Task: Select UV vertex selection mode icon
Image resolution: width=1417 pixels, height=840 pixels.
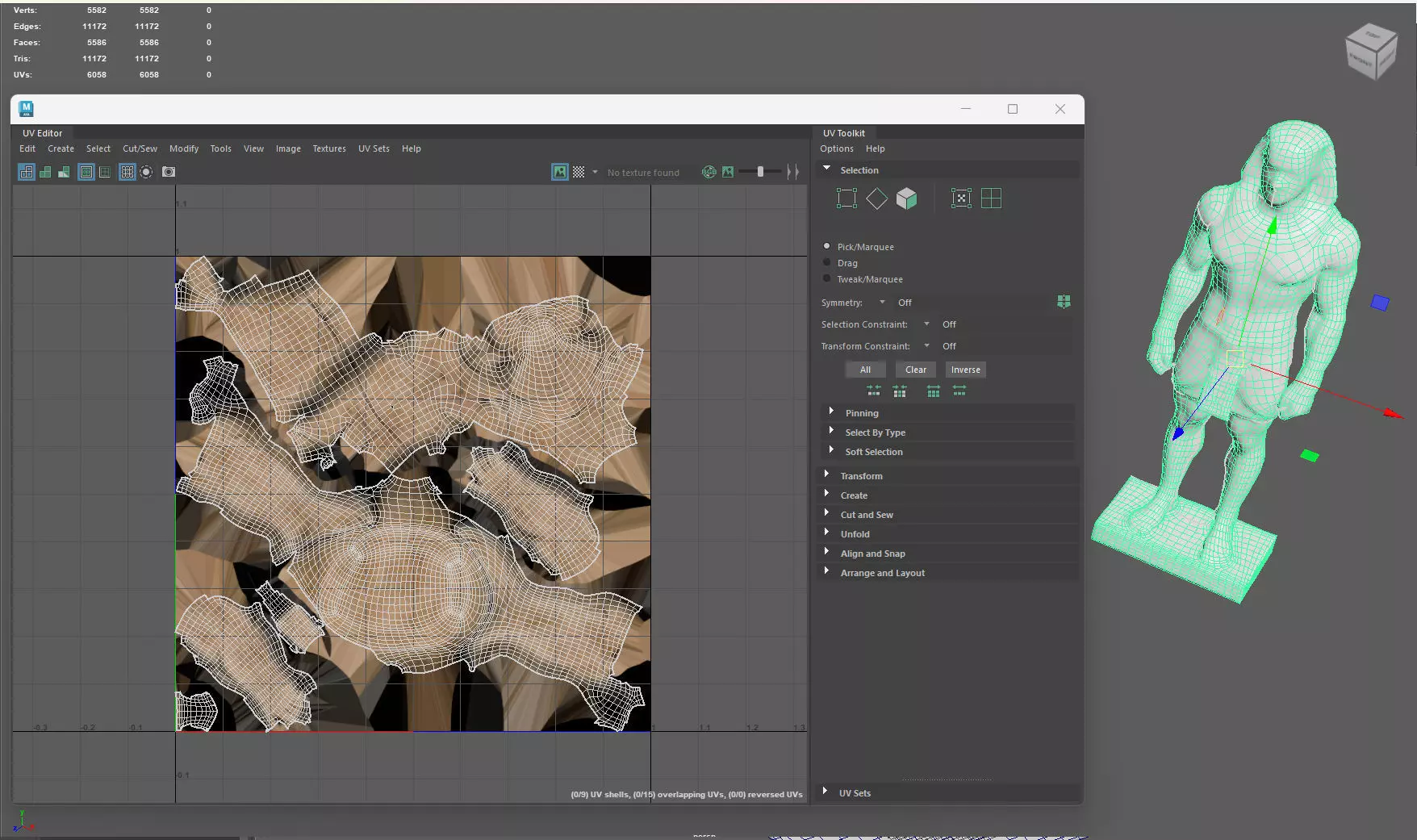Action: 846,199
